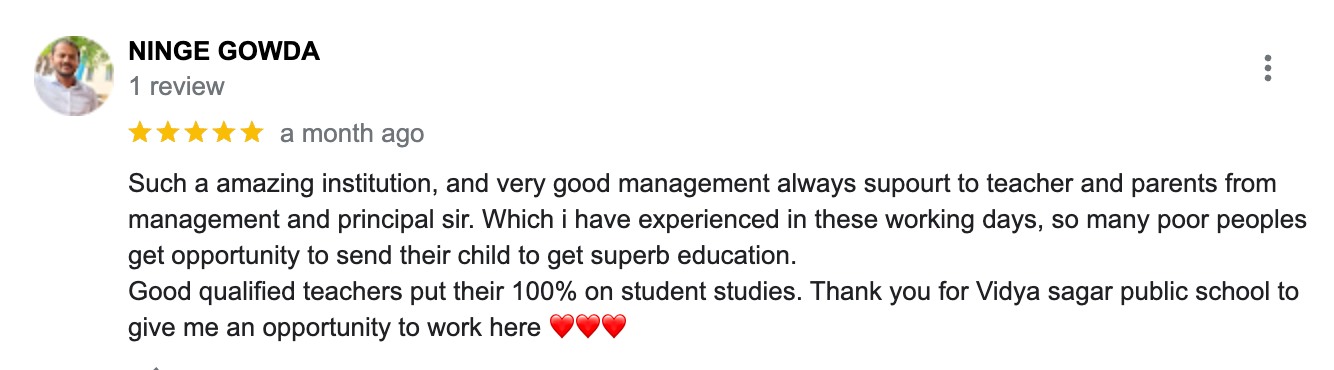Click the second yellow rating star

(168, 132)
